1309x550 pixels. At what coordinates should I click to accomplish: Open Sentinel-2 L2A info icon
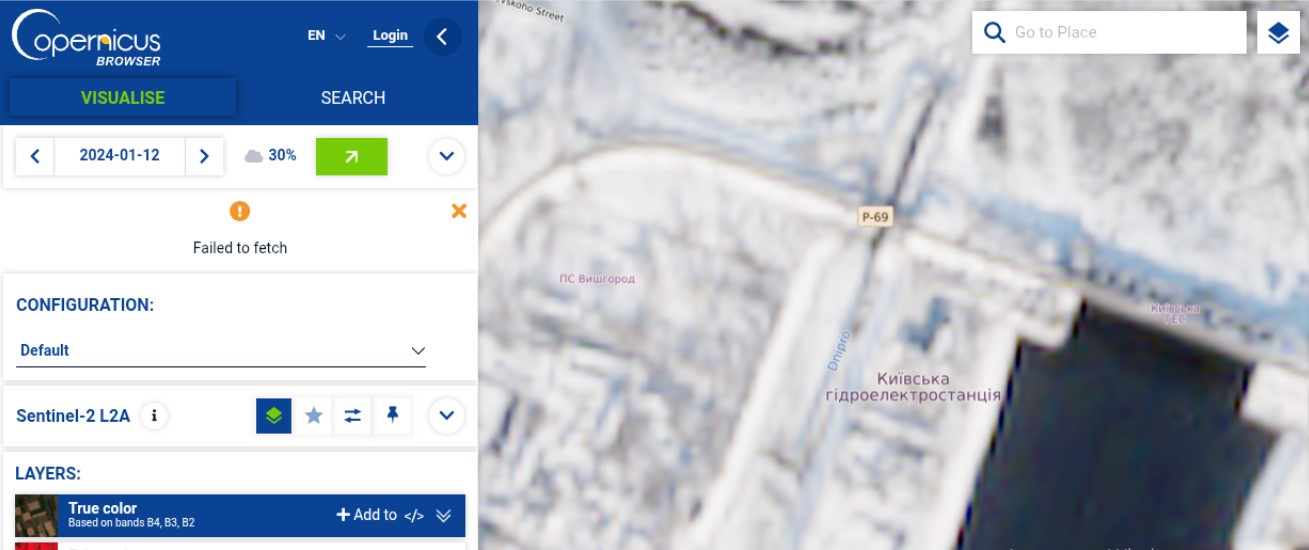pyautogui.click(x=153, y=415)
